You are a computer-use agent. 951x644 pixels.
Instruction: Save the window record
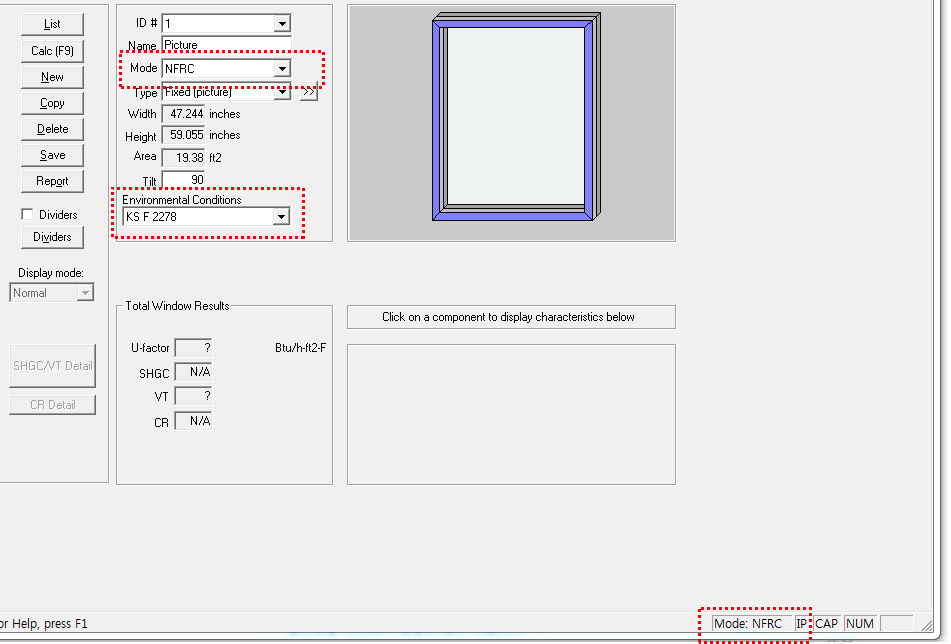pos(52,155)
